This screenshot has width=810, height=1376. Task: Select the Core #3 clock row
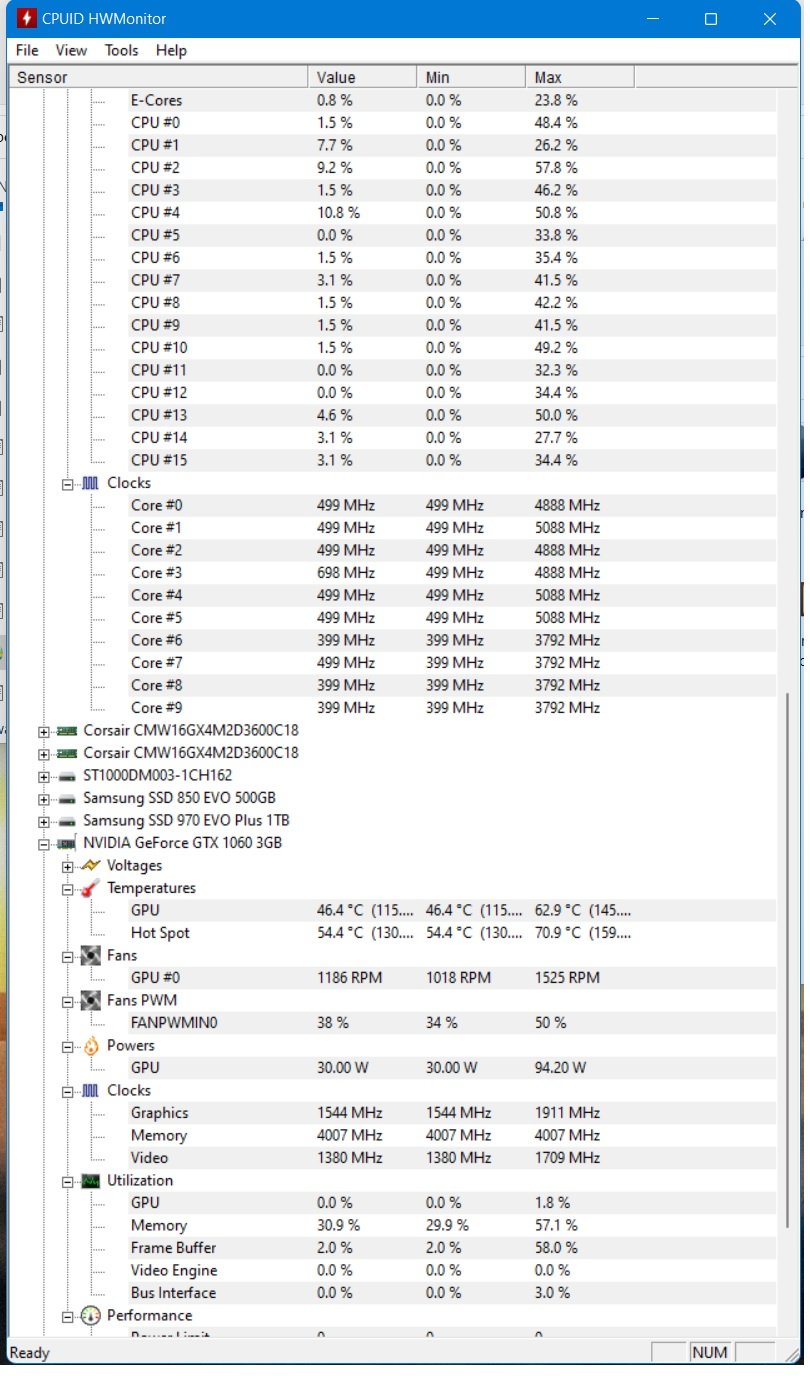coord(452,573)
